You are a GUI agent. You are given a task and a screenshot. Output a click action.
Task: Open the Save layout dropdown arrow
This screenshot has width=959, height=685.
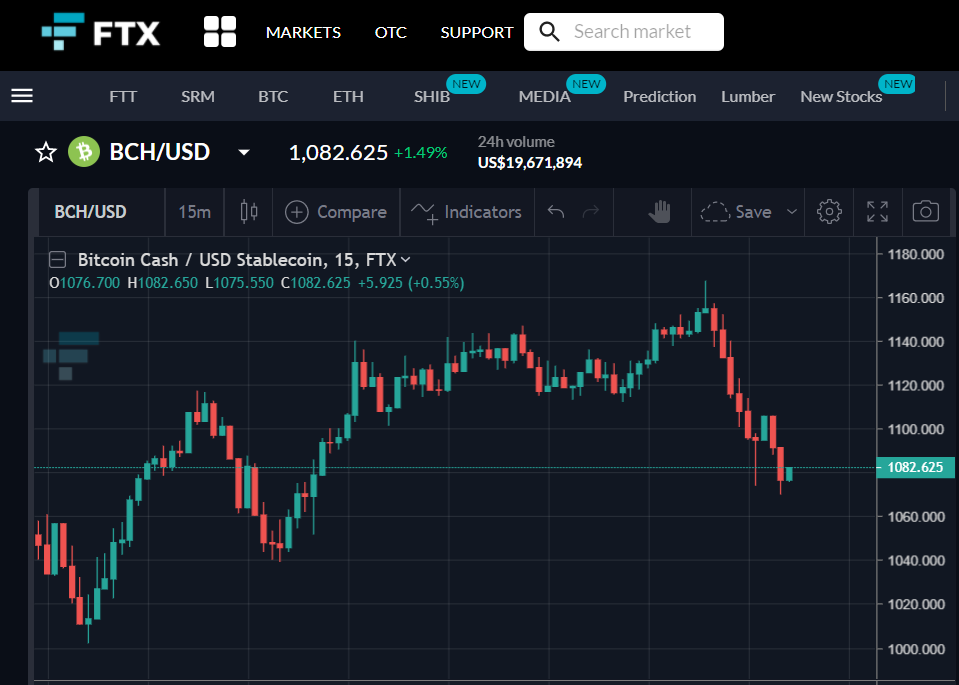tap(791, 212)
